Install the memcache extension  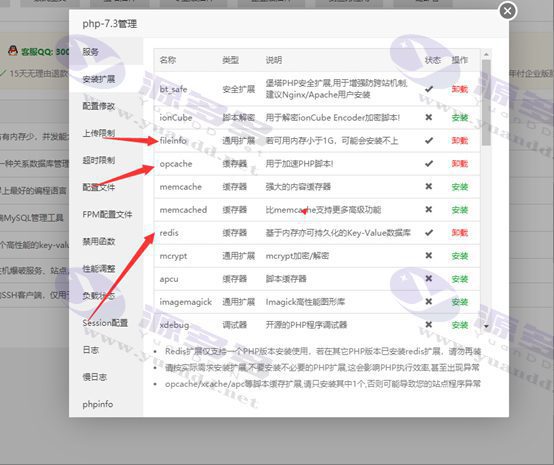(x=460, y=187)
